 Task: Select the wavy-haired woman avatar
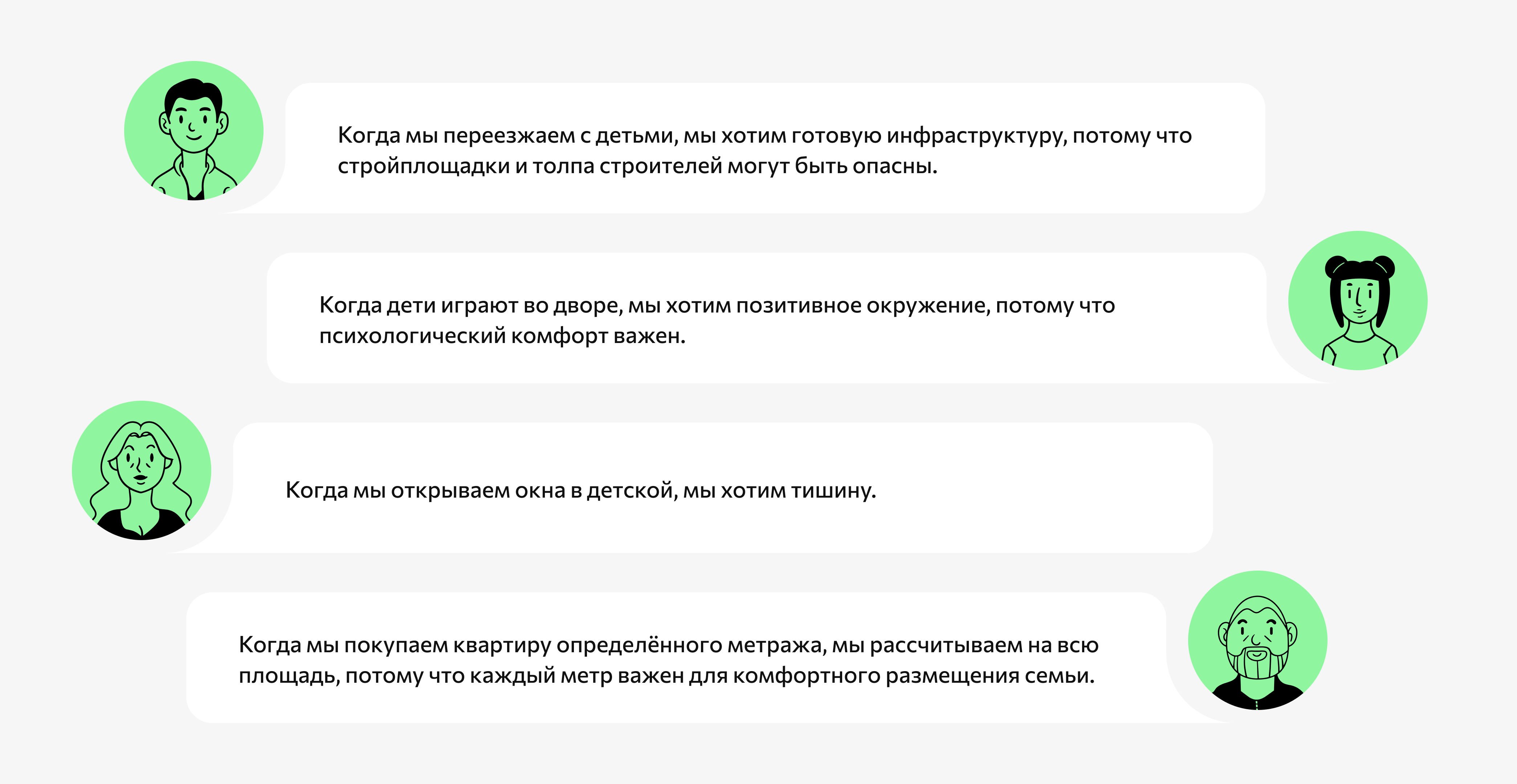coord(141,470)
